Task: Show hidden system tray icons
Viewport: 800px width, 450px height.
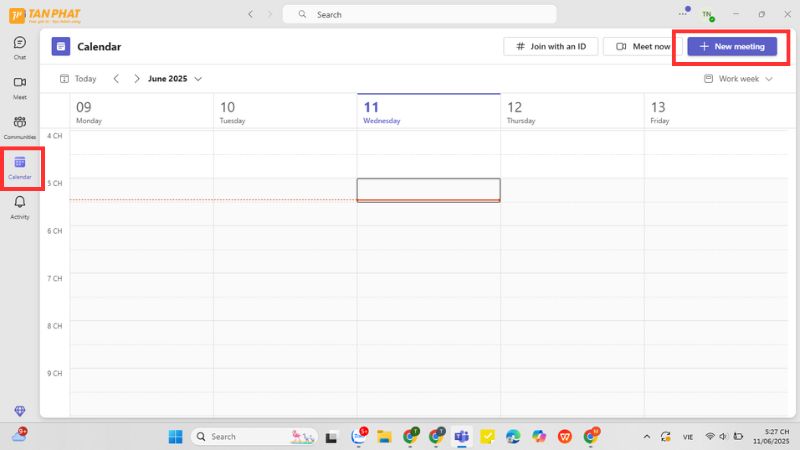Action: 646,436
